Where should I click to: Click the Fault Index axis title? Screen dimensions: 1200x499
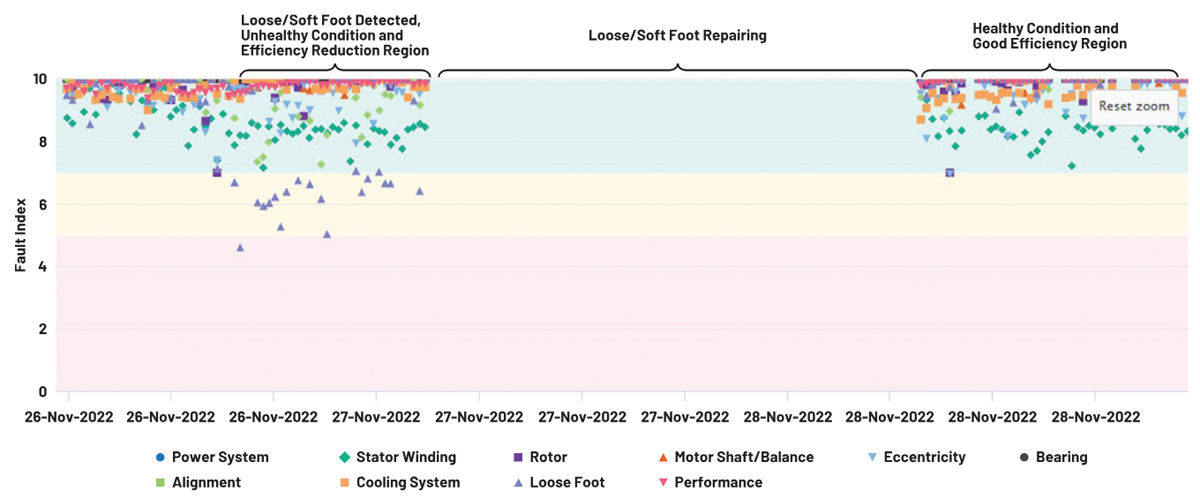click(19, 235)
